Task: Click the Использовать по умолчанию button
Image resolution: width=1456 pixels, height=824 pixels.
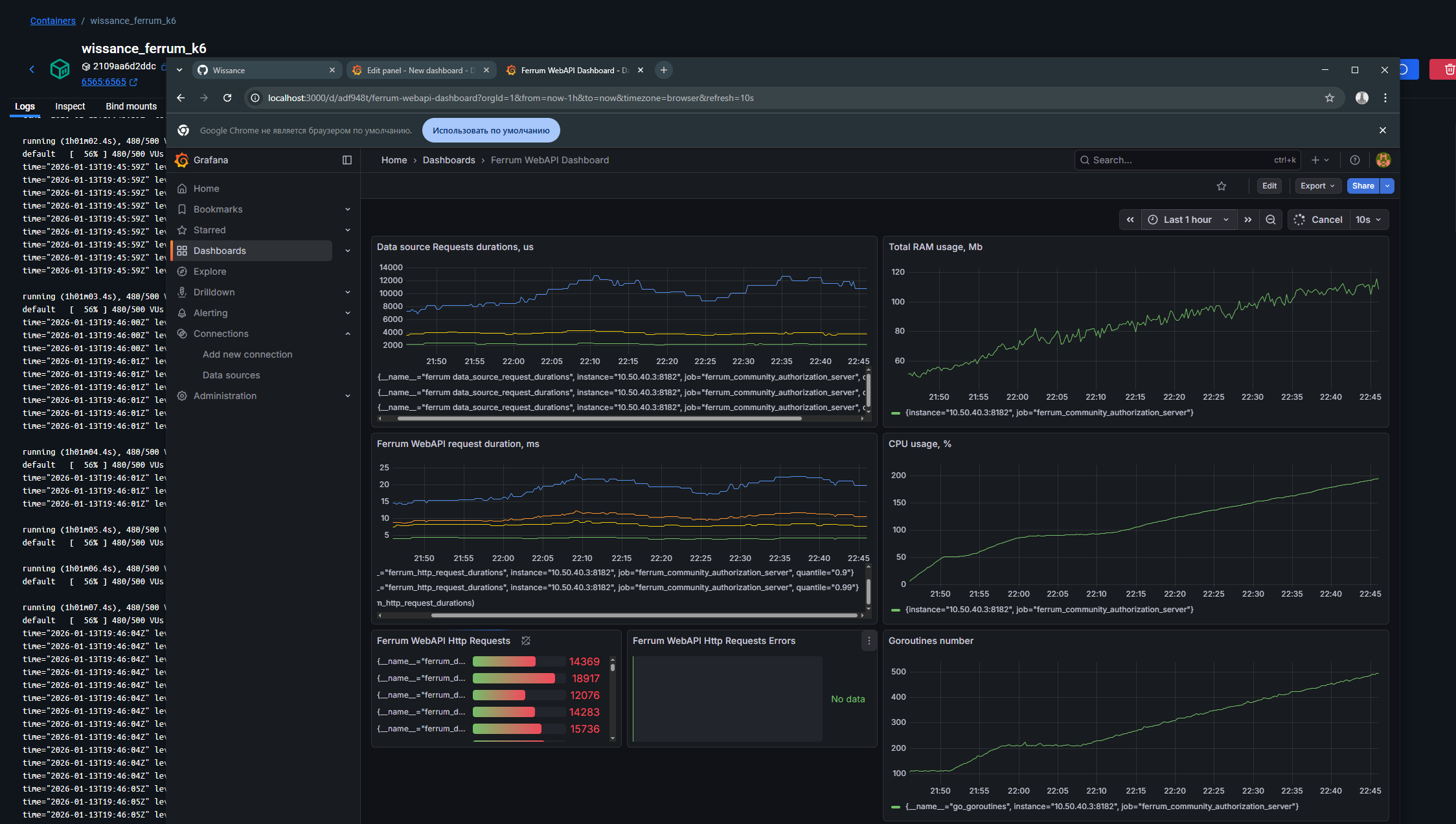Action: pyautogui.click(x=490, y=130)
